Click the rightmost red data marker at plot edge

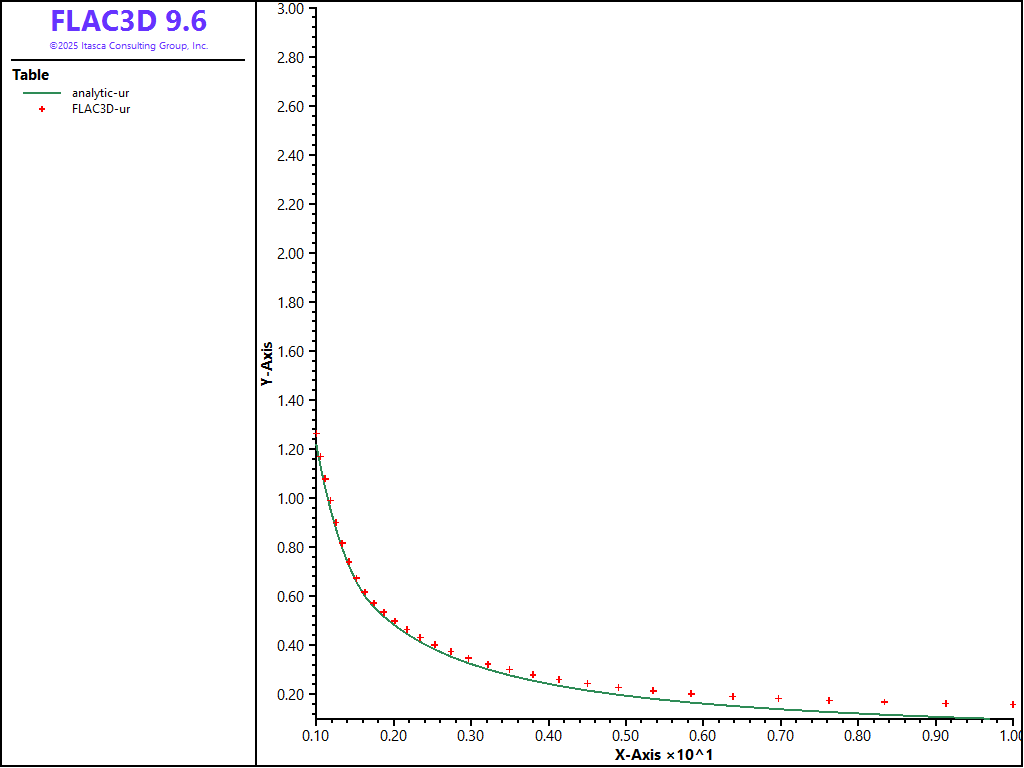pyautogui.click(x=1013, y=705)
